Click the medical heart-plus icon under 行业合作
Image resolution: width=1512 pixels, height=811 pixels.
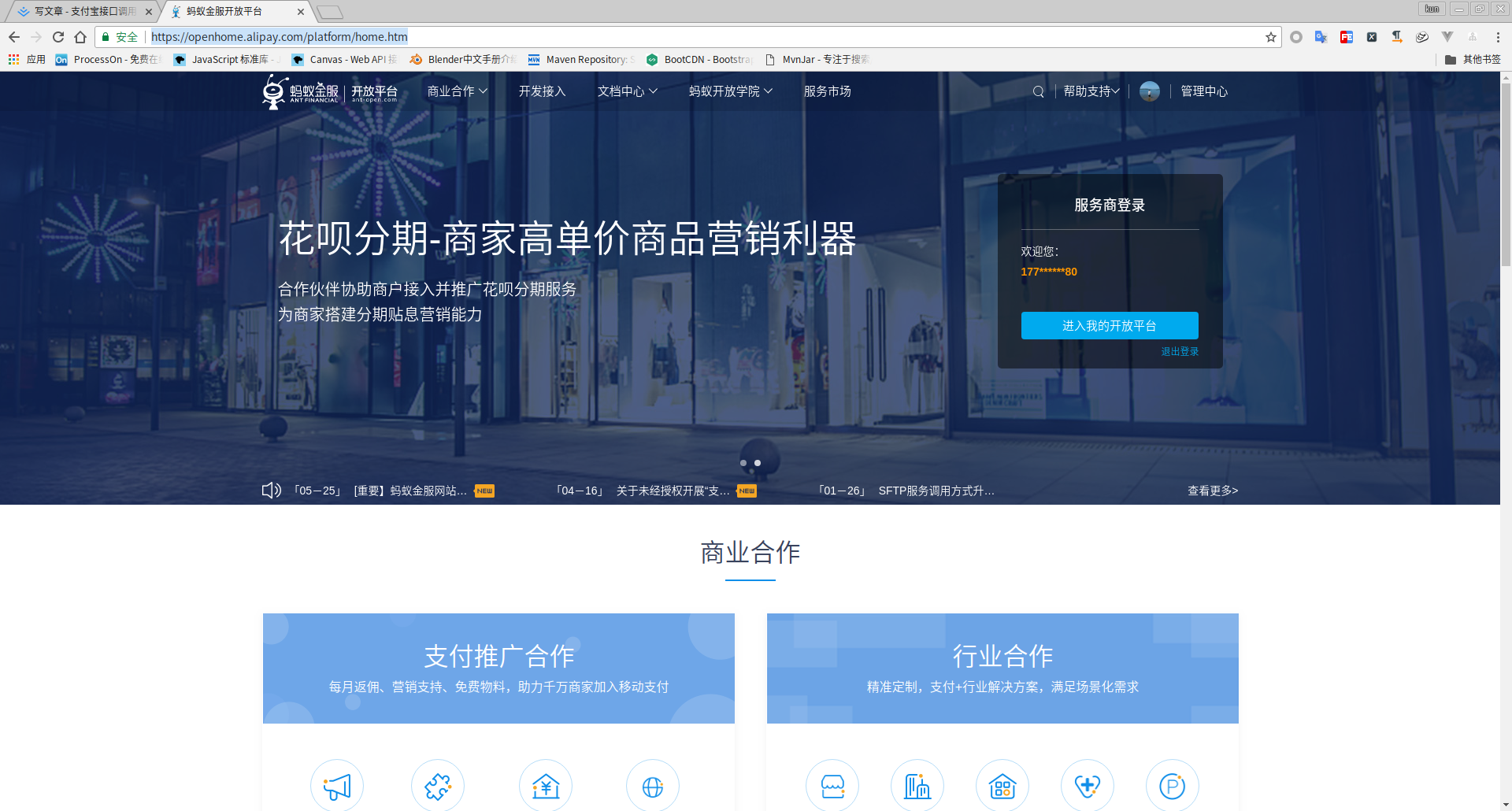pos(1088,786)
